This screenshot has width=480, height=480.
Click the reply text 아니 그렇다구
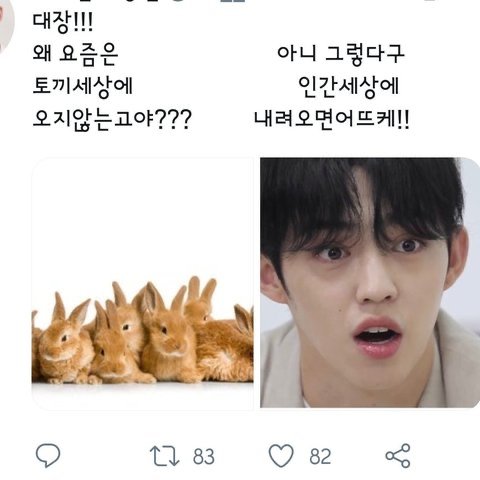coord(341,54)
